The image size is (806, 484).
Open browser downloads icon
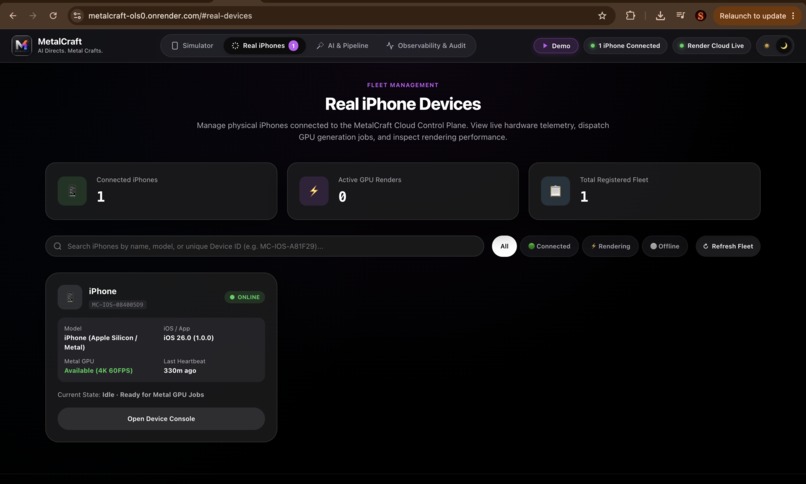[660, 16]
